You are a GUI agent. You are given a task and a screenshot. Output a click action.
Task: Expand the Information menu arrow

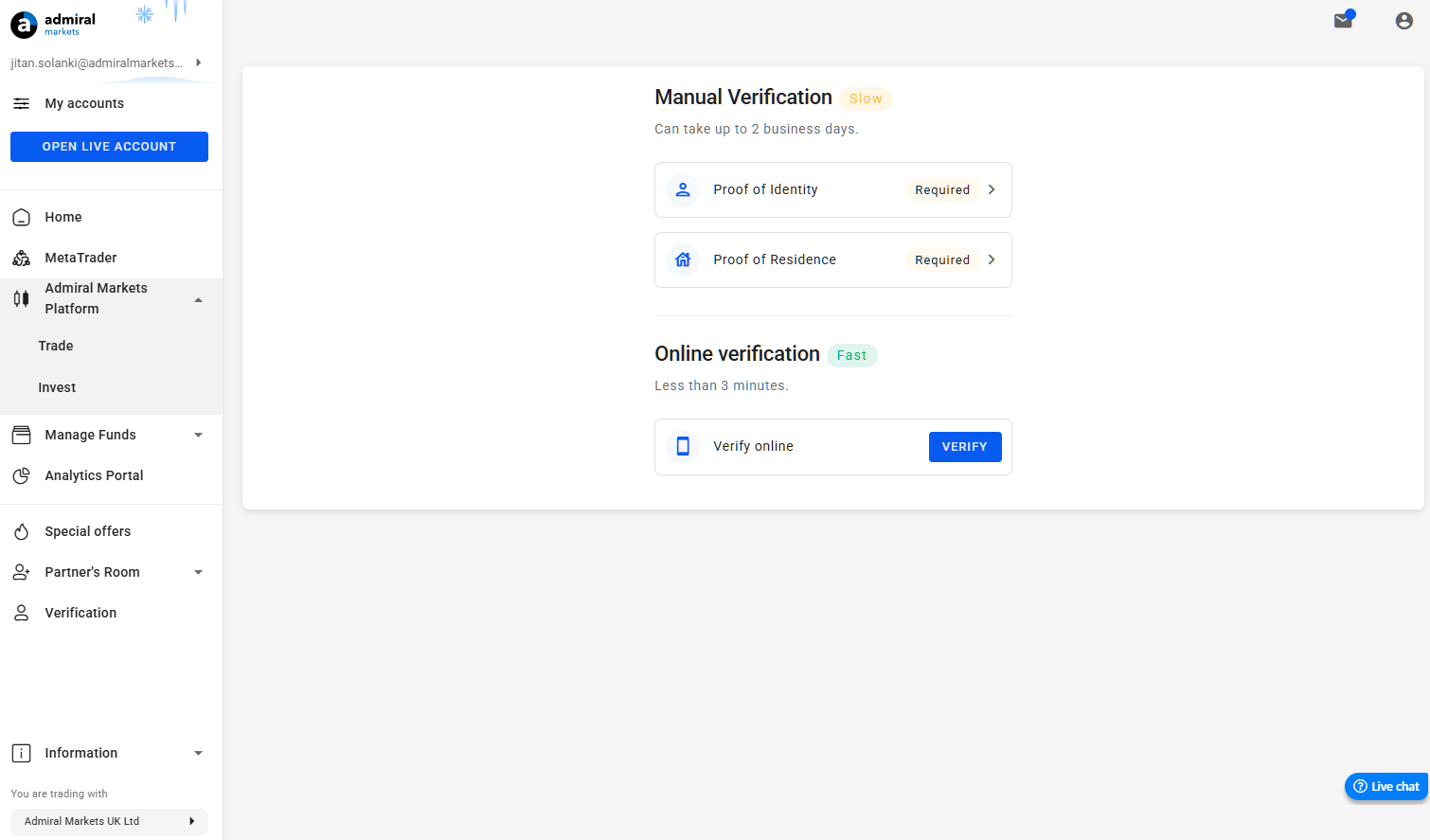point(198,753)
